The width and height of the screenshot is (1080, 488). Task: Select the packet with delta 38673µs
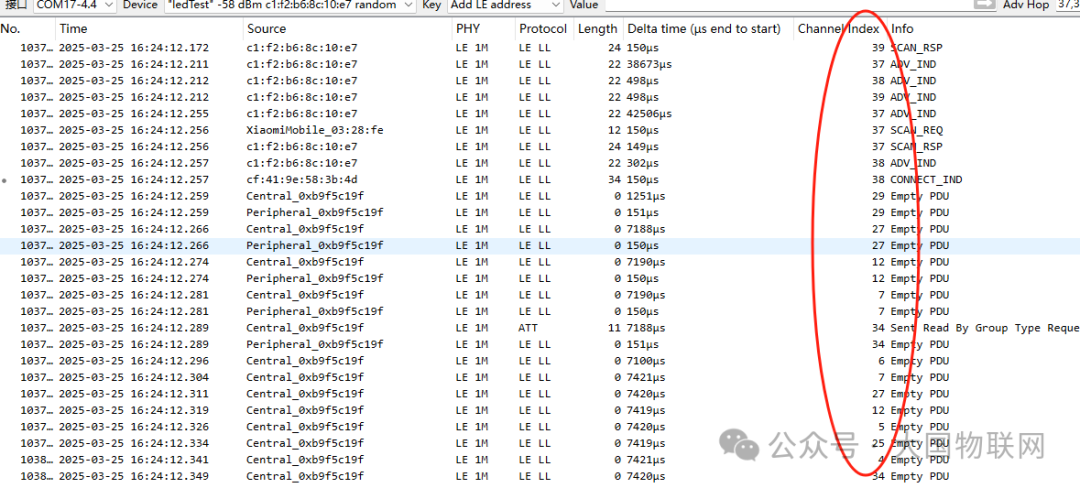pyautogui.click(x=540, y=64)
